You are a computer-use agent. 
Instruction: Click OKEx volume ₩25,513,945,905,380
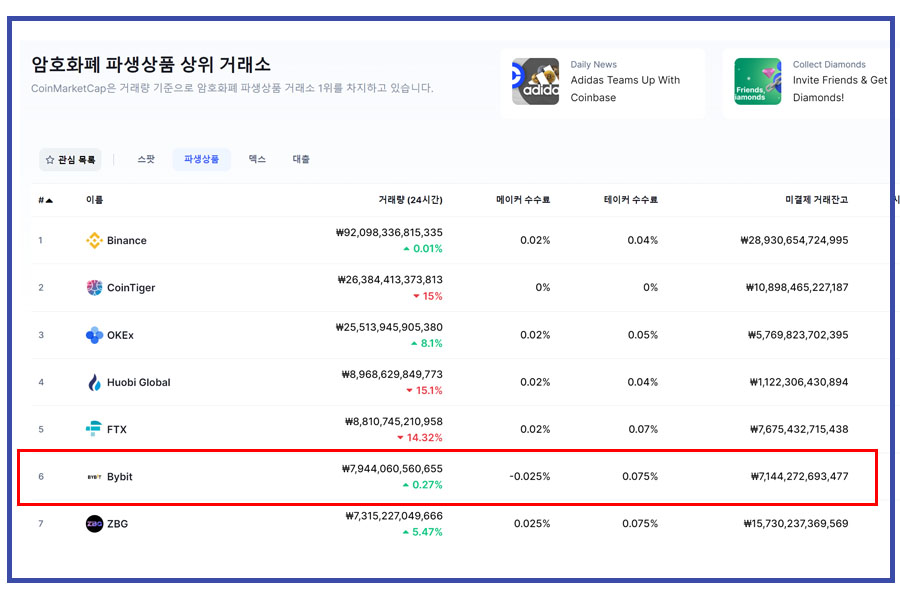tap(389, 327)
